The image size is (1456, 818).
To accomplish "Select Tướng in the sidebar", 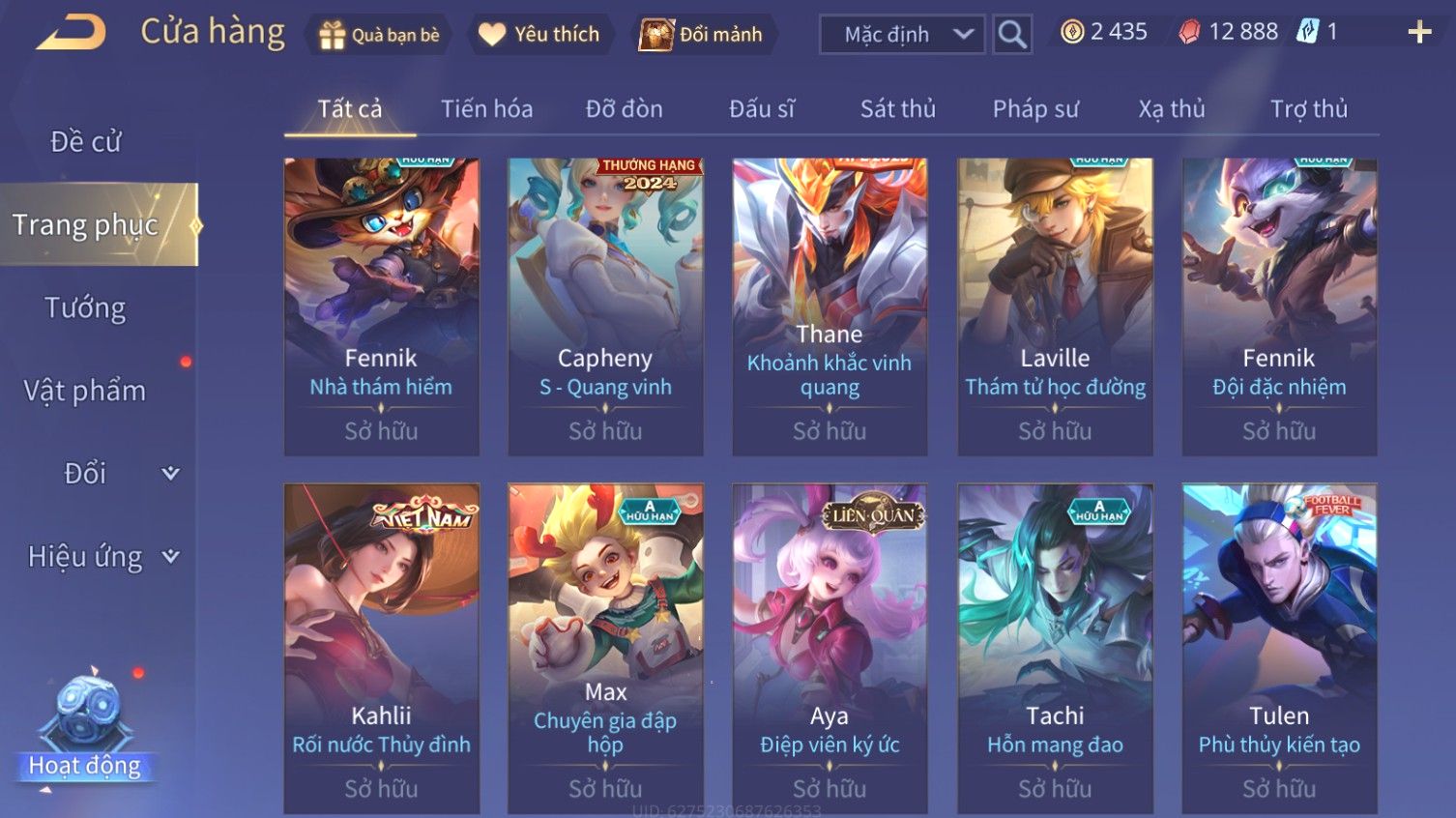I will click(x=85, y=308).
